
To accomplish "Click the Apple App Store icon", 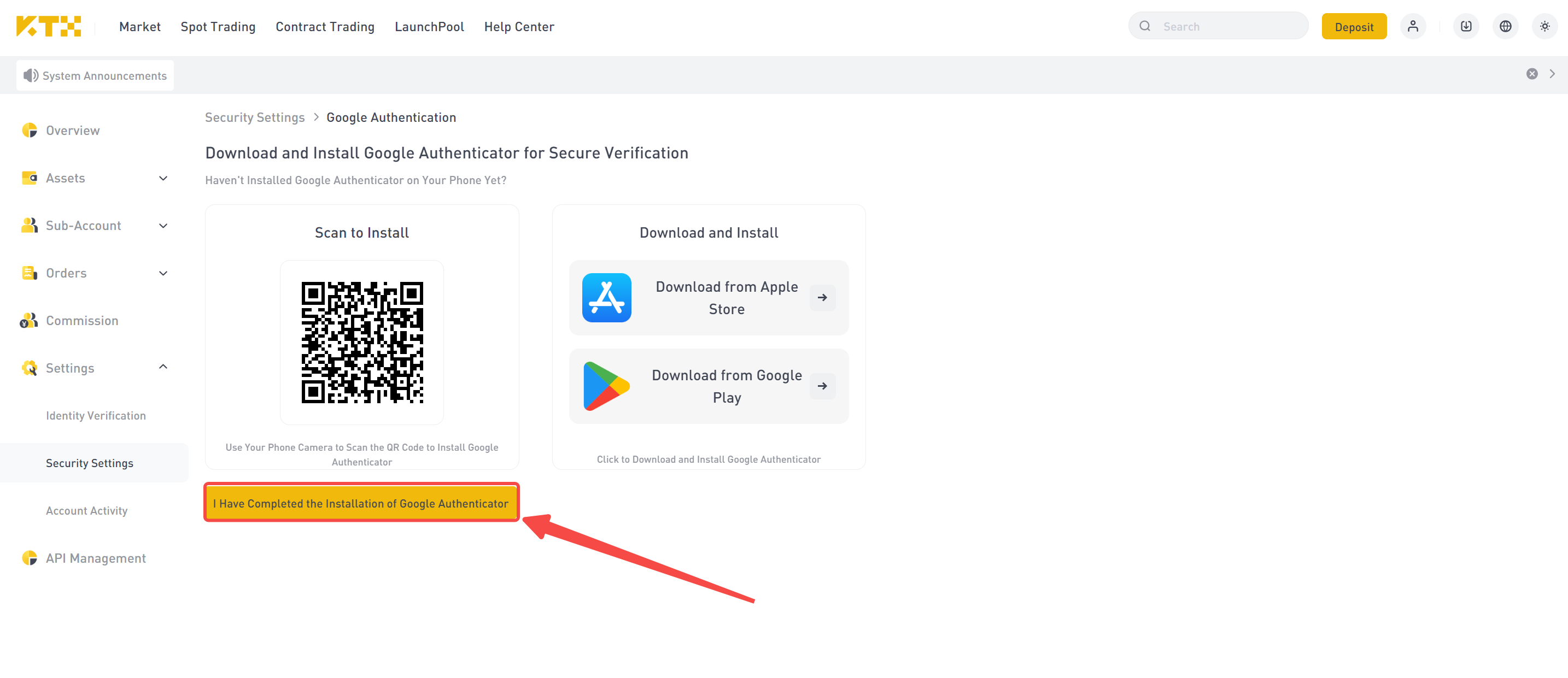I will coord(606,297).
